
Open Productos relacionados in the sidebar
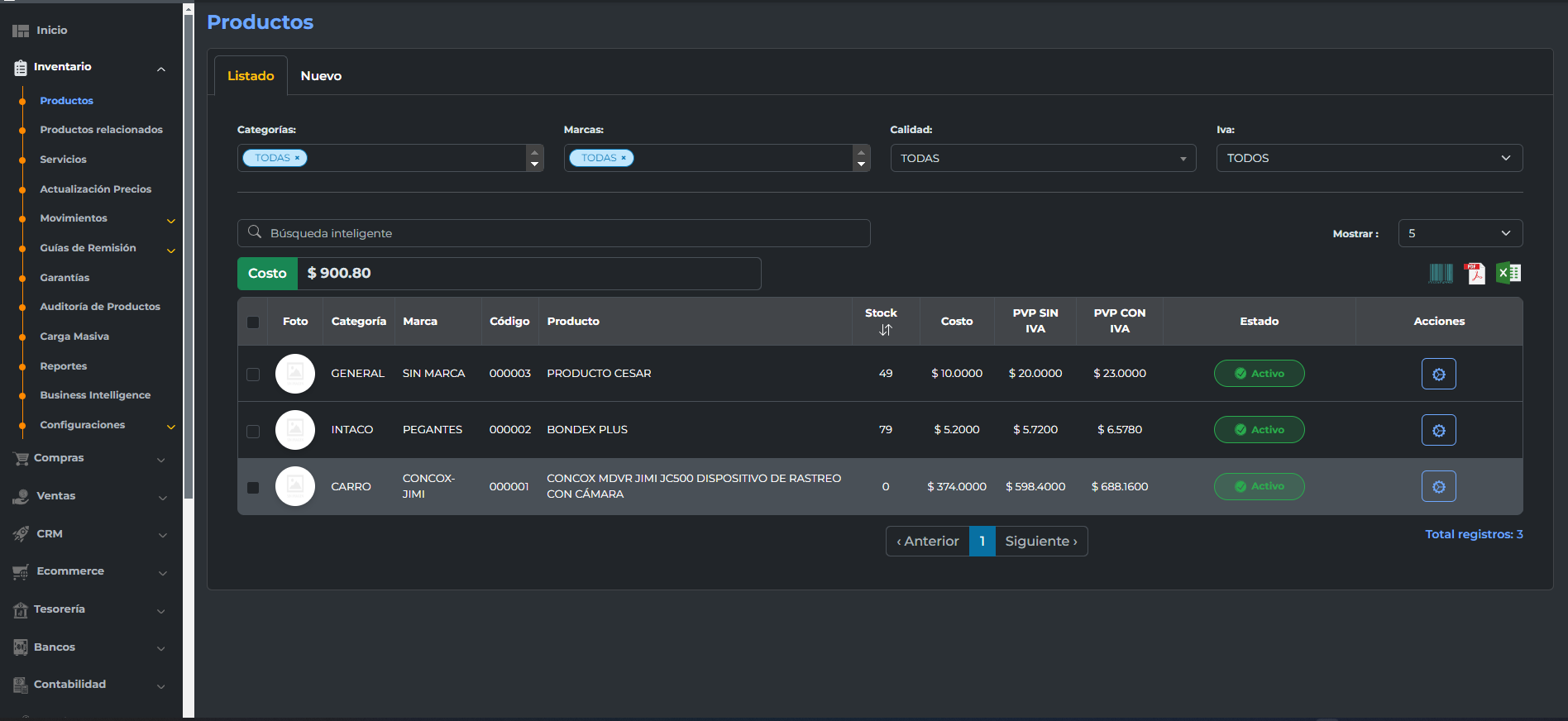pyautogui.click(x=101, y=130)
